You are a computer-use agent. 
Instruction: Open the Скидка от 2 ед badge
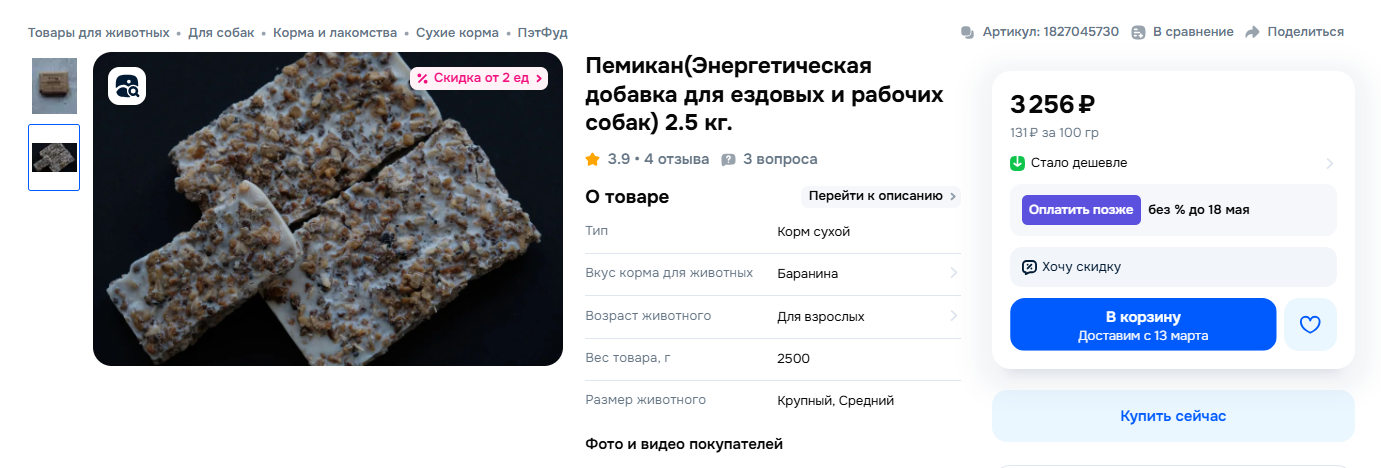pos(479,78)
